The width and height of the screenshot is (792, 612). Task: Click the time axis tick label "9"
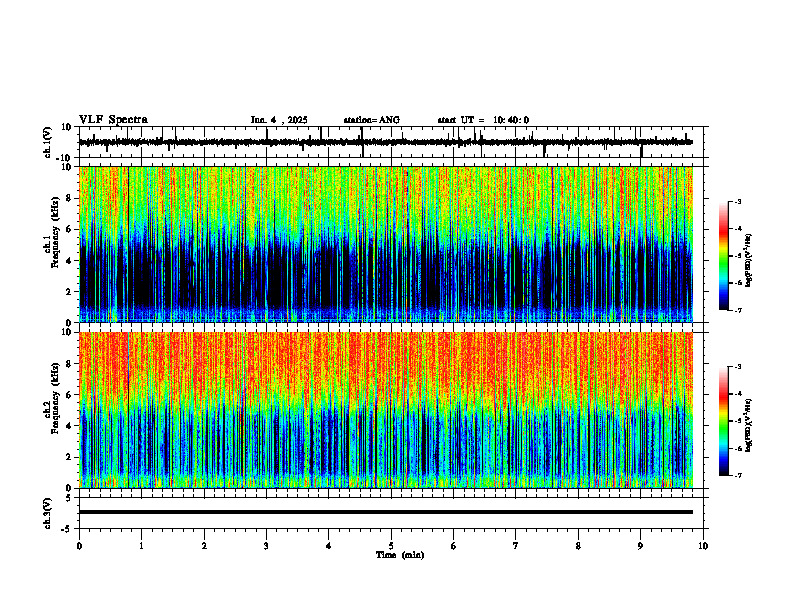pos(640,546)
